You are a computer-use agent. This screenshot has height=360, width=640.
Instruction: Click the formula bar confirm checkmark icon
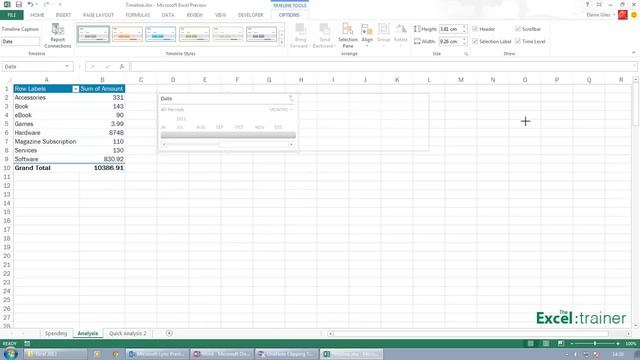pyautogui.click(x=107, y=67)
